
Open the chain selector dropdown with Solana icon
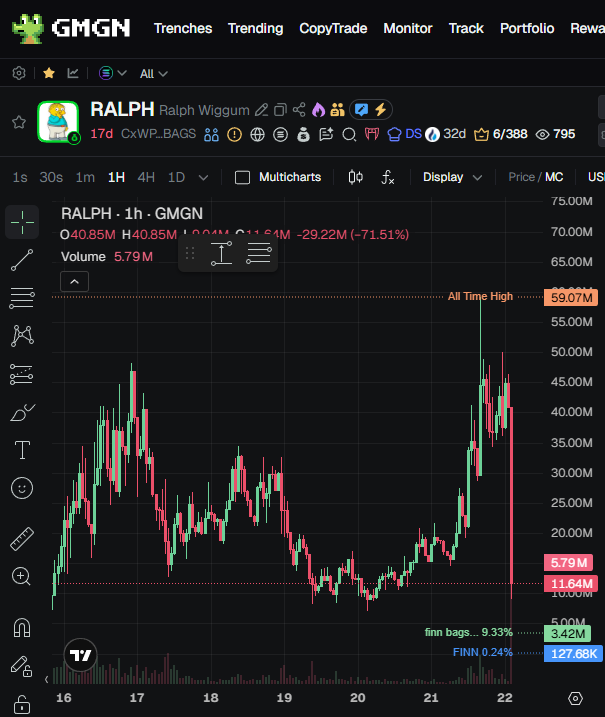[x=112, y=73]
